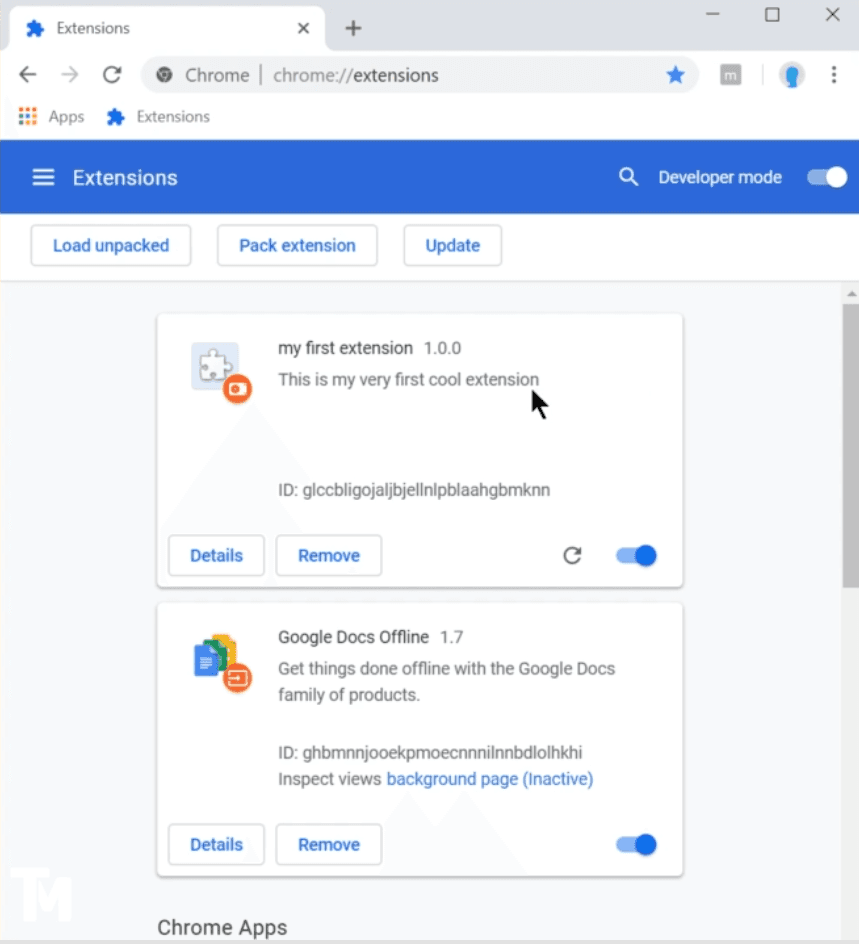Click Pack extension button

coord(297,246)
